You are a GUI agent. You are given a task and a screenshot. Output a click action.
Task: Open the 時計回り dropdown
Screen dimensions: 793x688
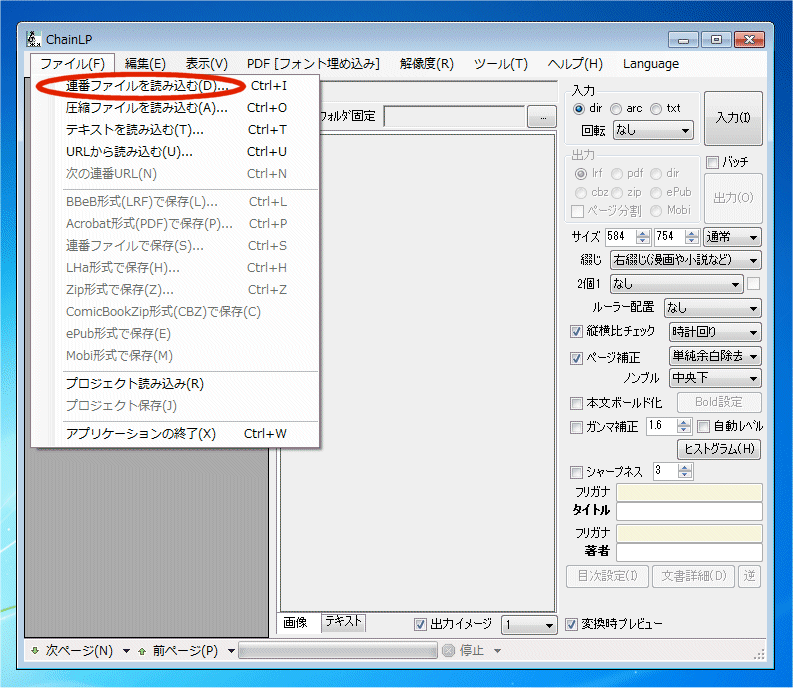pyautogui.click(x=715, y=332)
